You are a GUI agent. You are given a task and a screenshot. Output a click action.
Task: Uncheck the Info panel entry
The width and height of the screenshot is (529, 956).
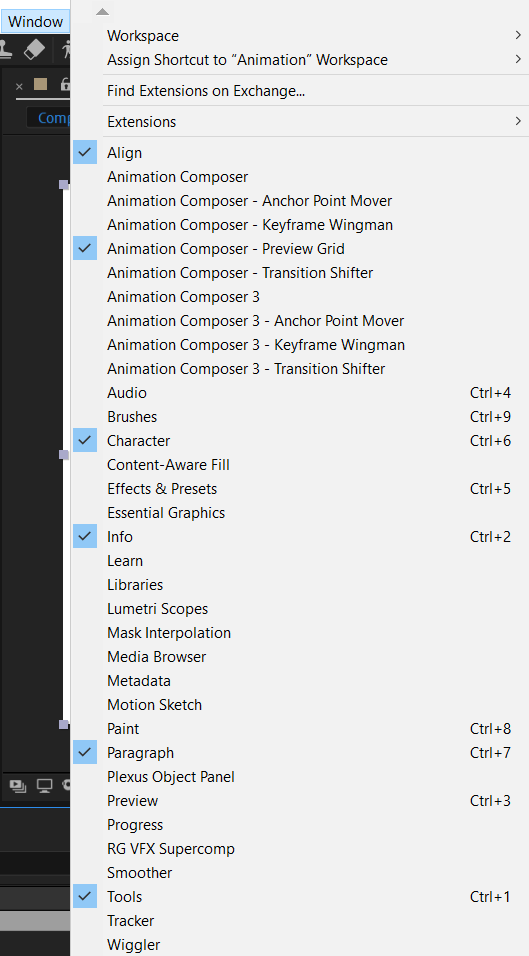(299, 537)
